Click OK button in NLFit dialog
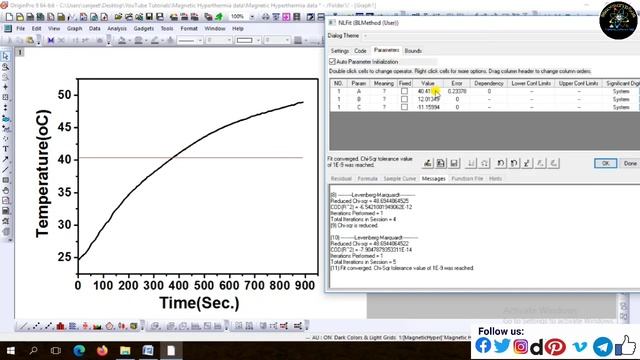 click(x=605, y=163)
